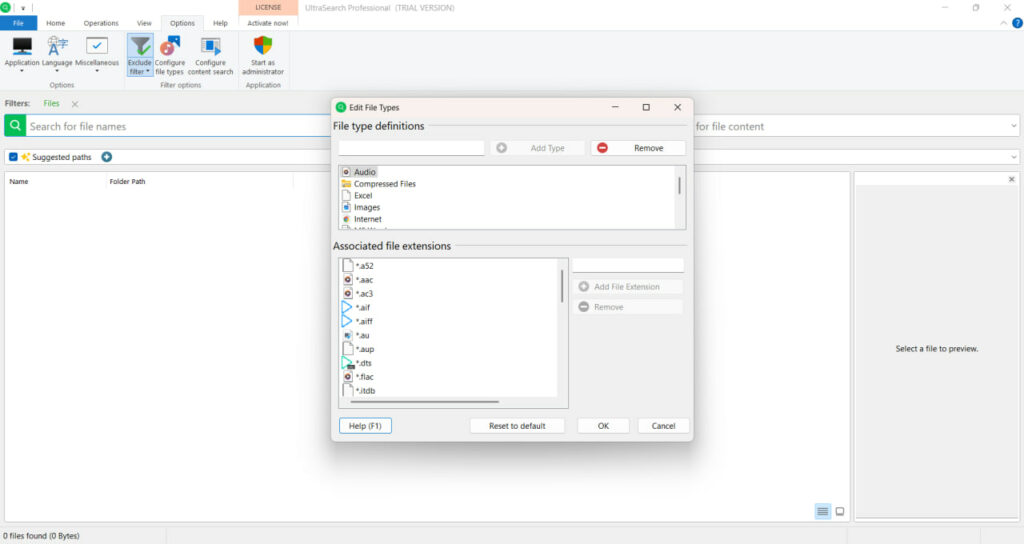1024x544 pixels.
Task: Click Configure file types icon
Action: 170,46
